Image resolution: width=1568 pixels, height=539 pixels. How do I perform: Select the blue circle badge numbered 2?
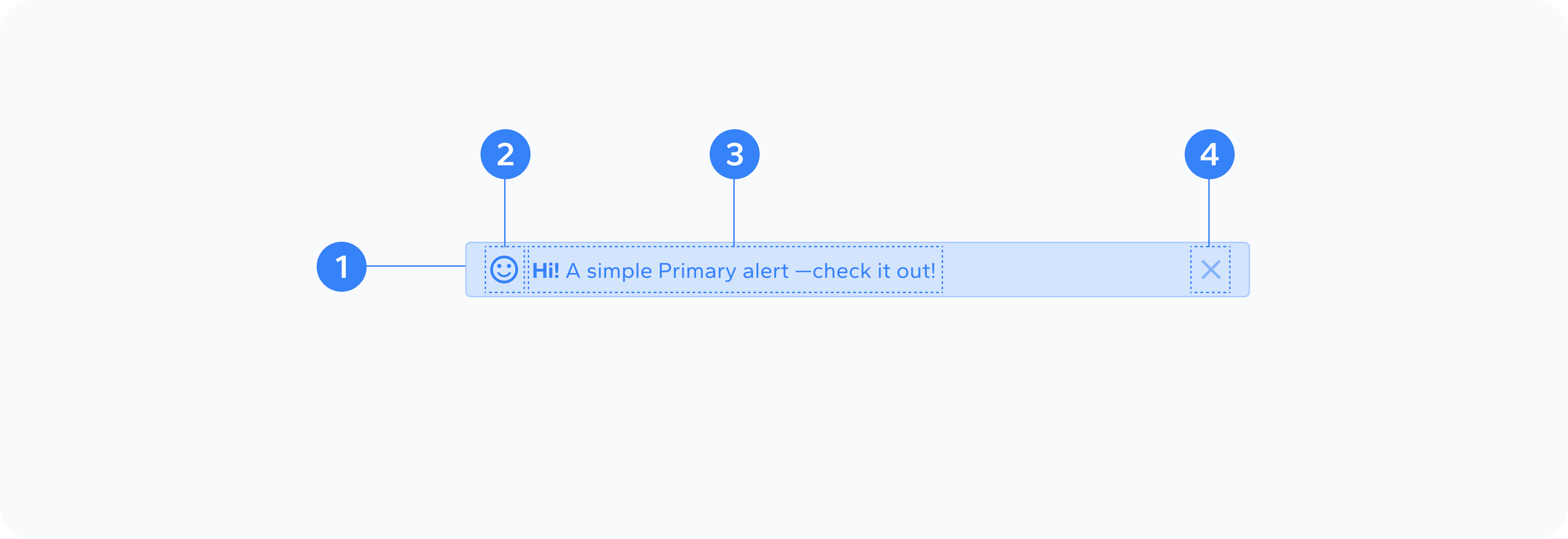505,154
